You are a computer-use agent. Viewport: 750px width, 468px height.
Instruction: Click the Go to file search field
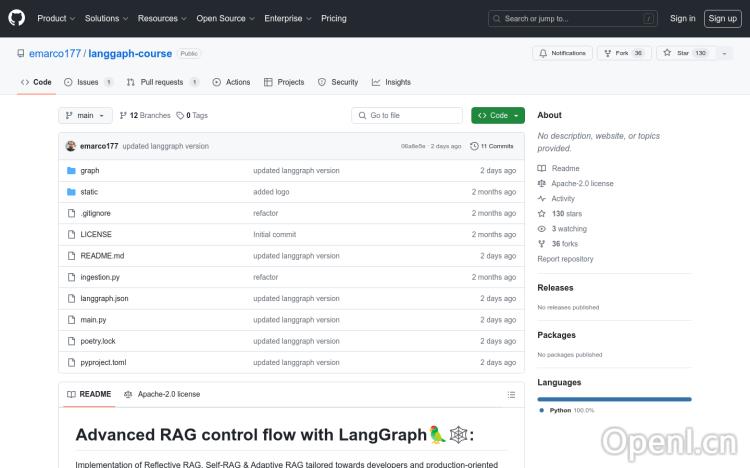(407, 116)
